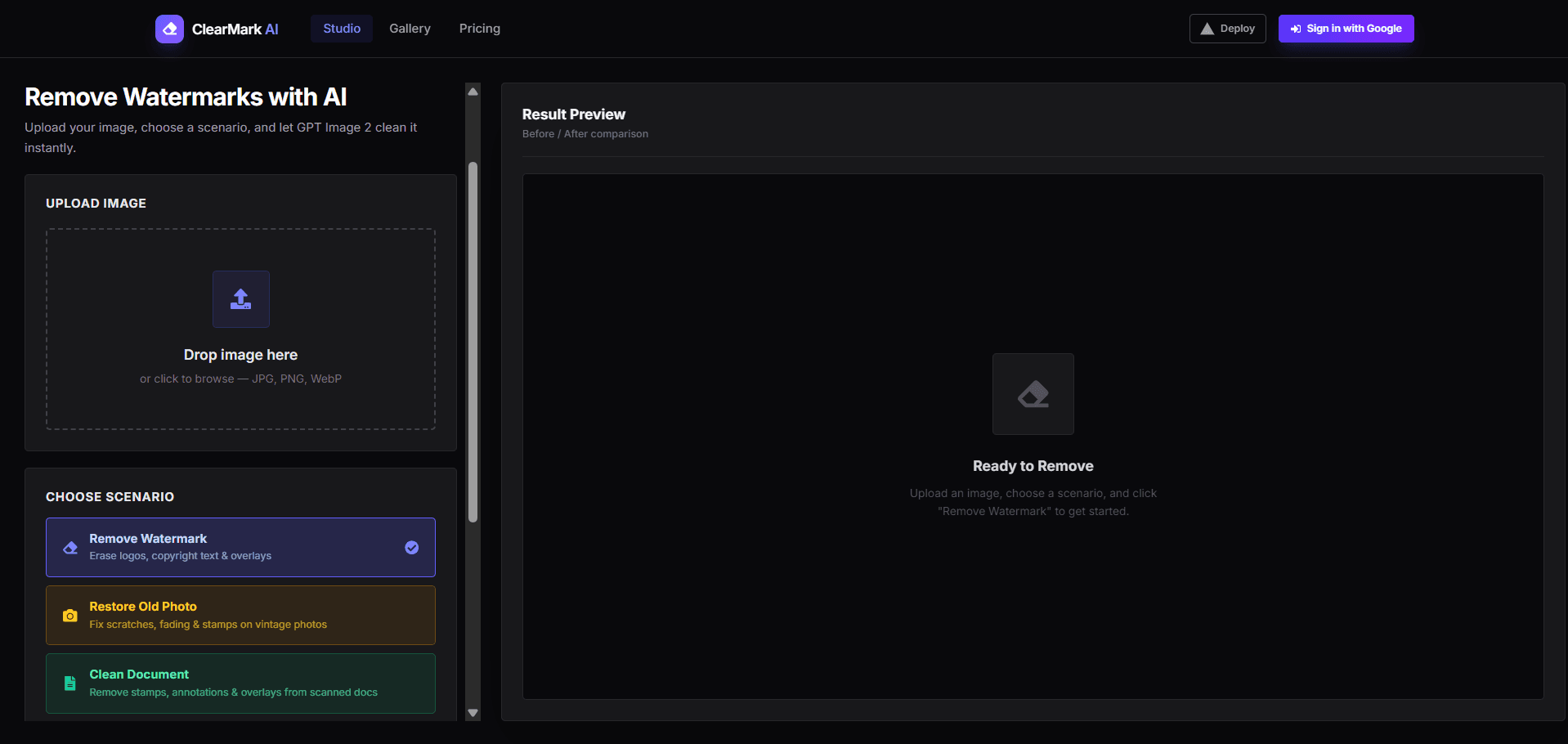Click the upload tray icon

[x=241, y=299]
